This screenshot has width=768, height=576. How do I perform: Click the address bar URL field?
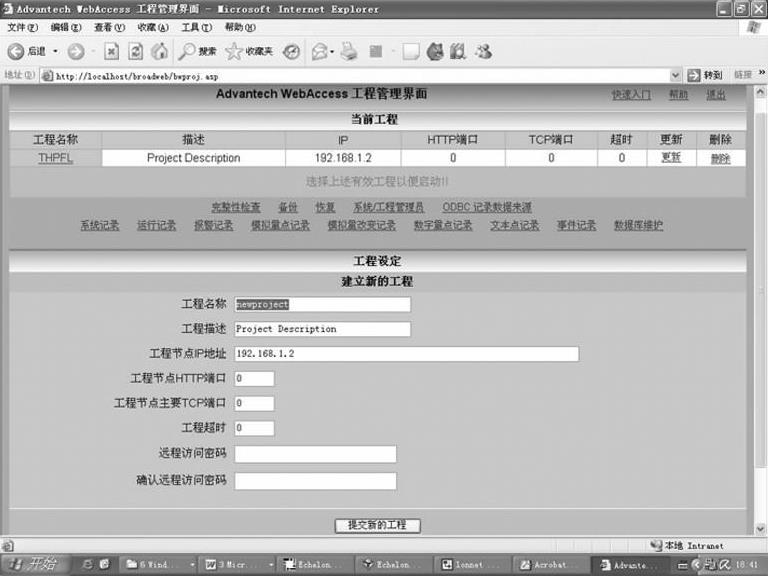point(360,76)
